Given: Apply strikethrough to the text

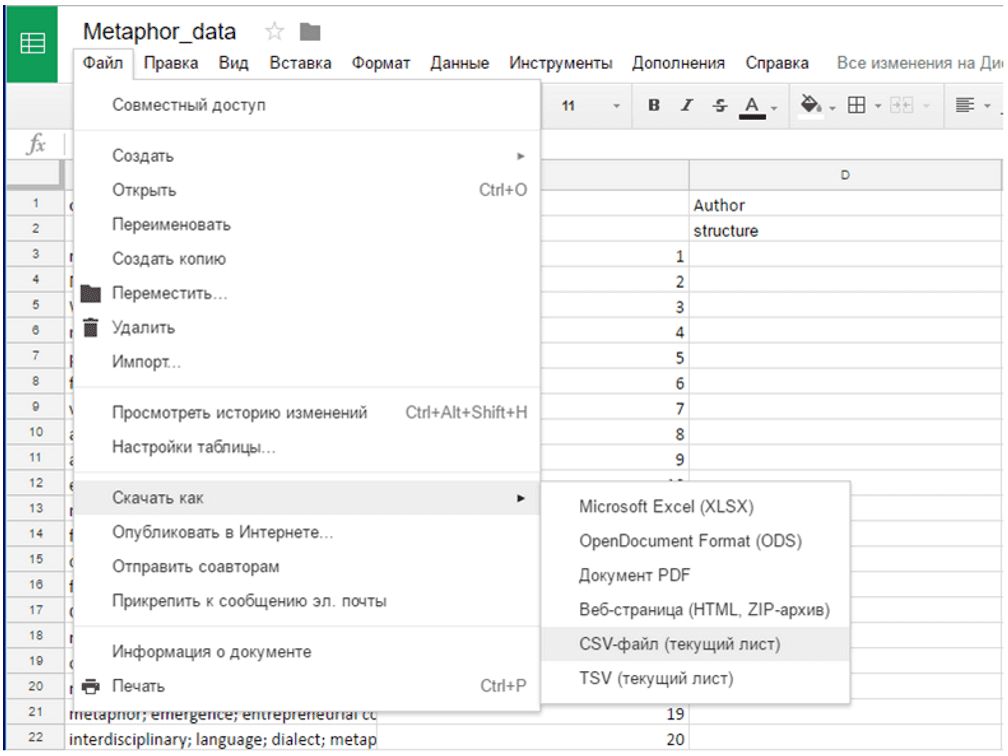Looking at the screenshot, I should pos(719,105).
